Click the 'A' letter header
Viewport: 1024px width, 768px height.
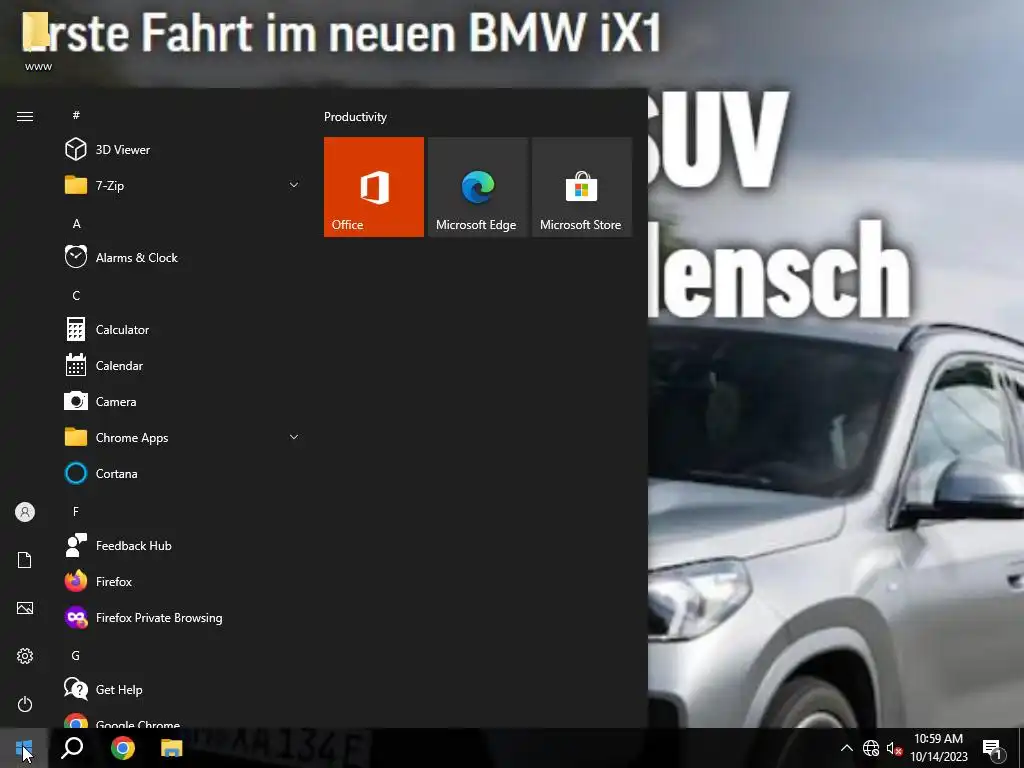[x=76, y=223]
